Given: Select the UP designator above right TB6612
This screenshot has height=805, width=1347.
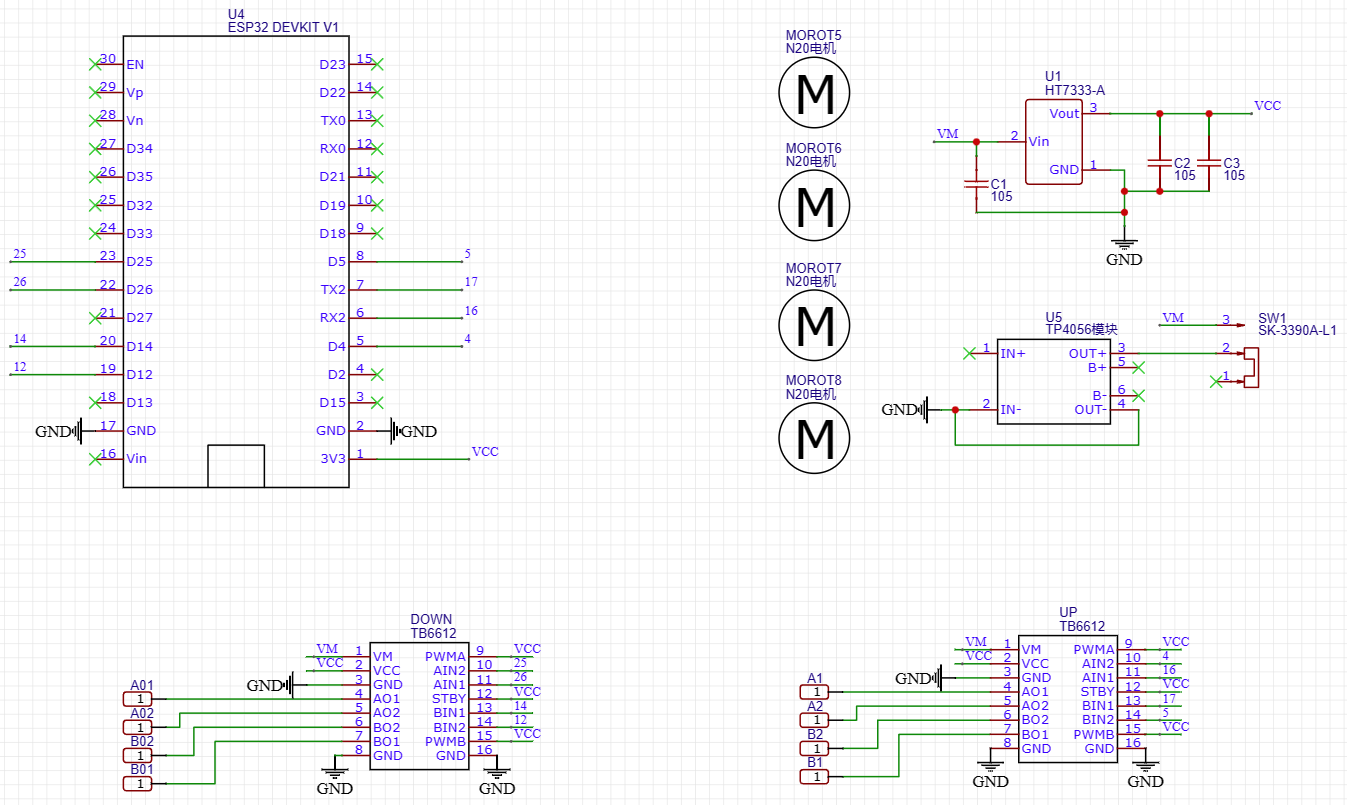Looking at the screenshot, I should [1068, 612].
